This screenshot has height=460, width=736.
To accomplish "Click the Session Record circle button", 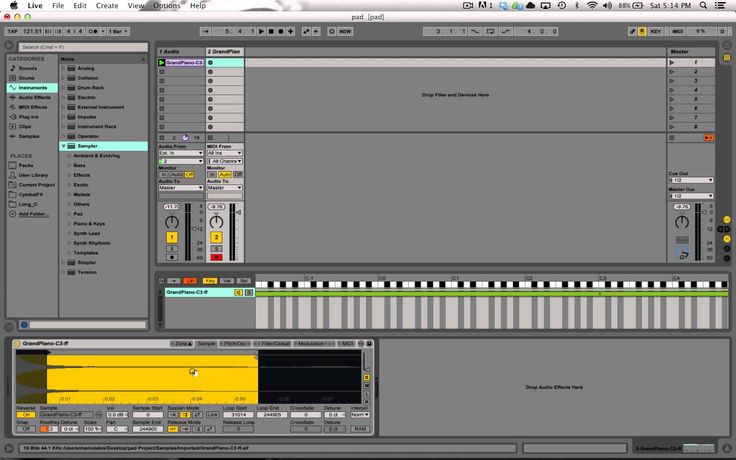I will [331, 31].
